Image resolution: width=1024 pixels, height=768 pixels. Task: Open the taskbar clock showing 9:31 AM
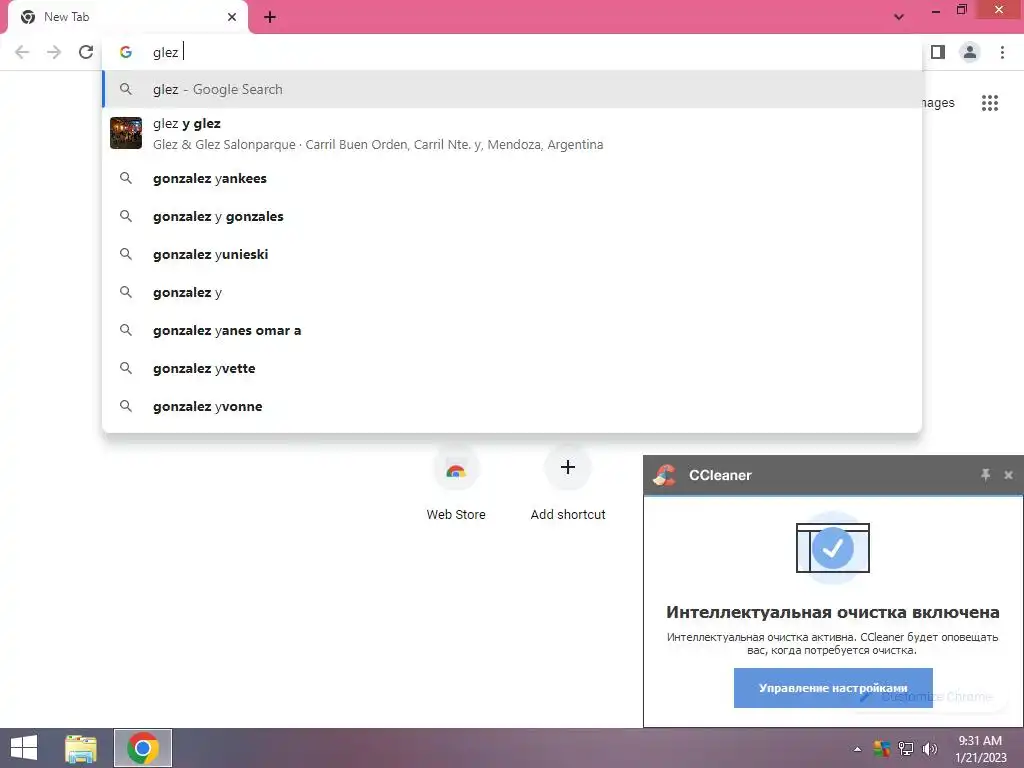(x=980, y=749)
